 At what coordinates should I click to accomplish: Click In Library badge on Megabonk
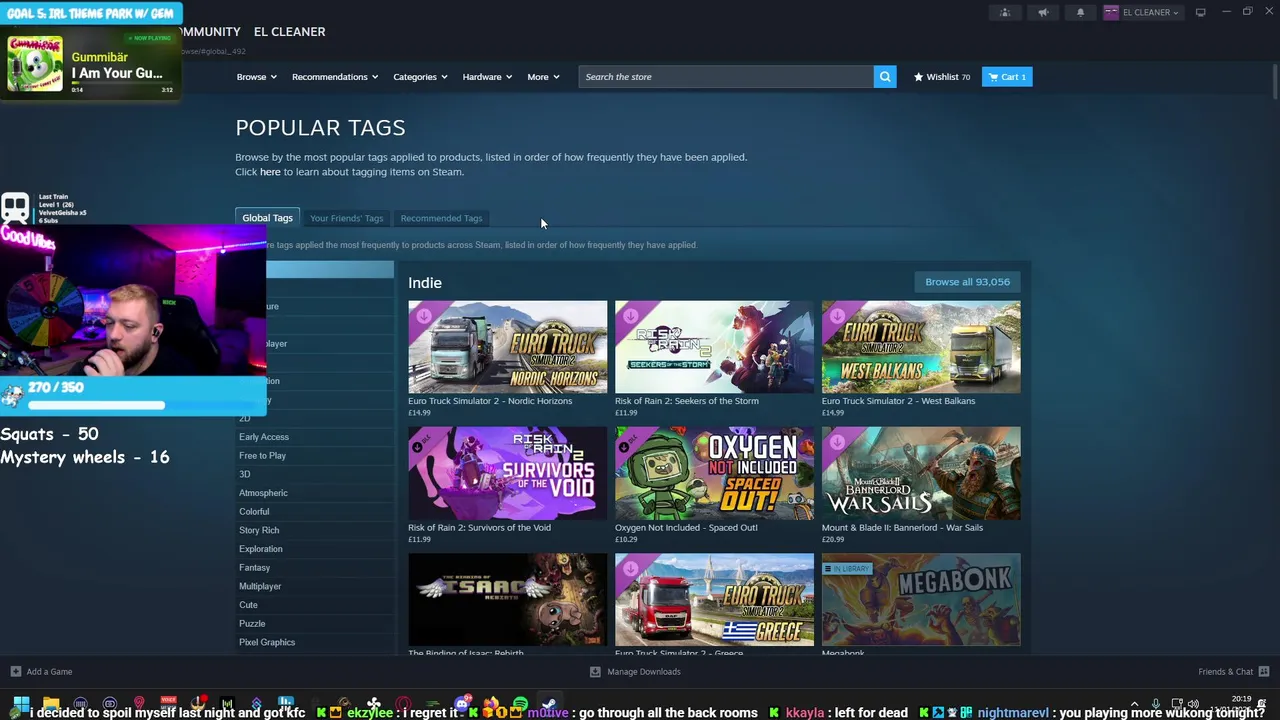pyautogui.click(x=847, y=569)
